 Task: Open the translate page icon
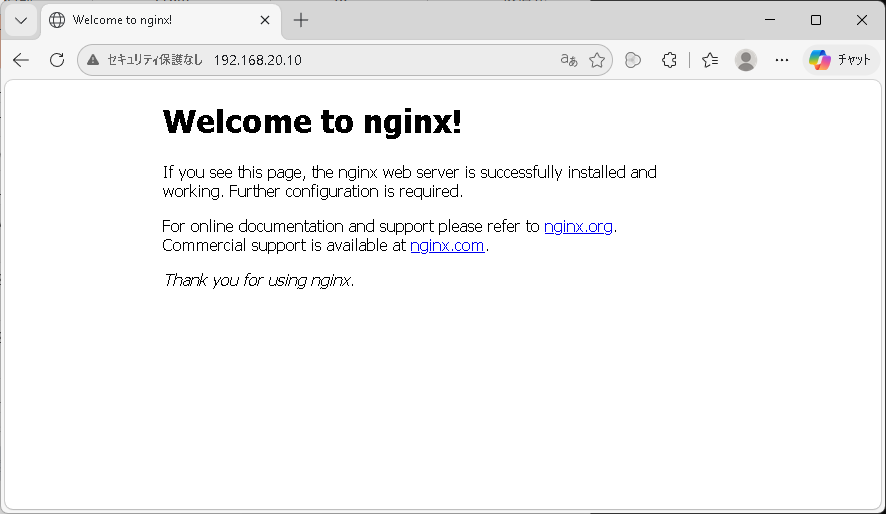click(x=569, y=60)
